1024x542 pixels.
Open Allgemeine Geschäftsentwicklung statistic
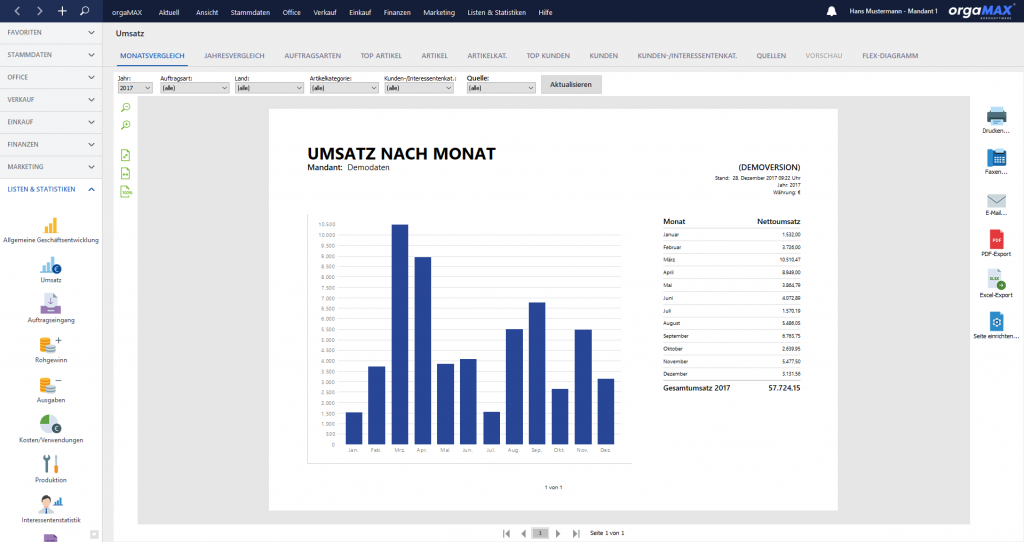[51, 231]
